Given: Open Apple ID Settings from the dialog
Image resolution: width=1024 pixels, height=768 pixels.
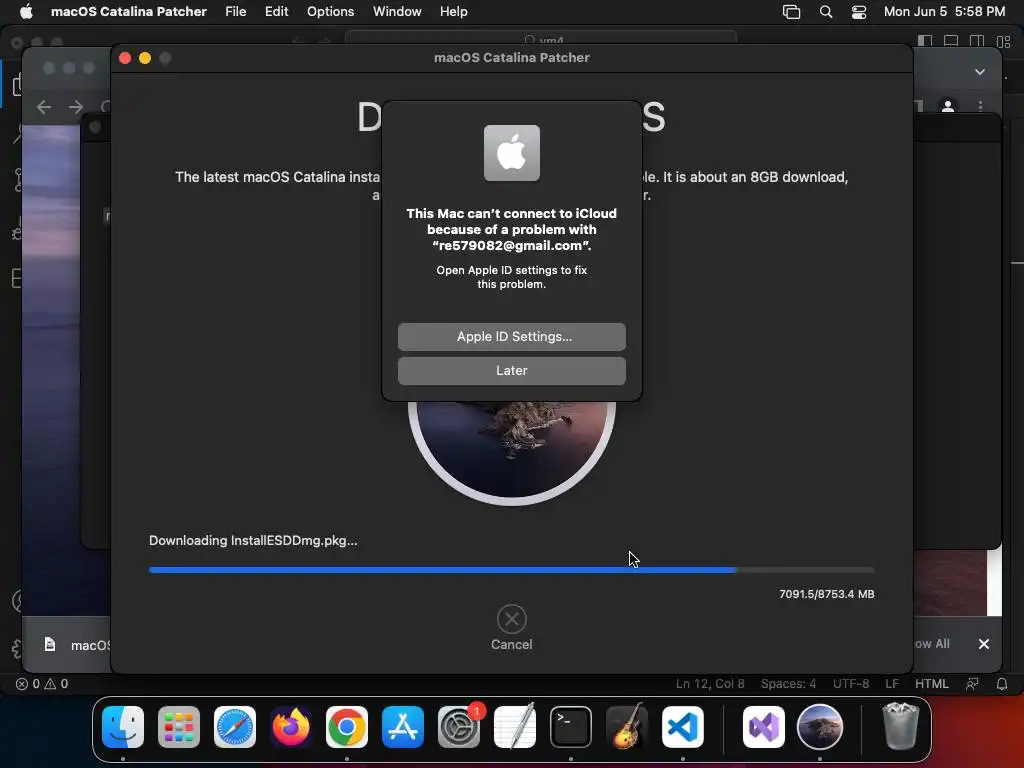Looking at the screenshot, I should pos(511,337).
